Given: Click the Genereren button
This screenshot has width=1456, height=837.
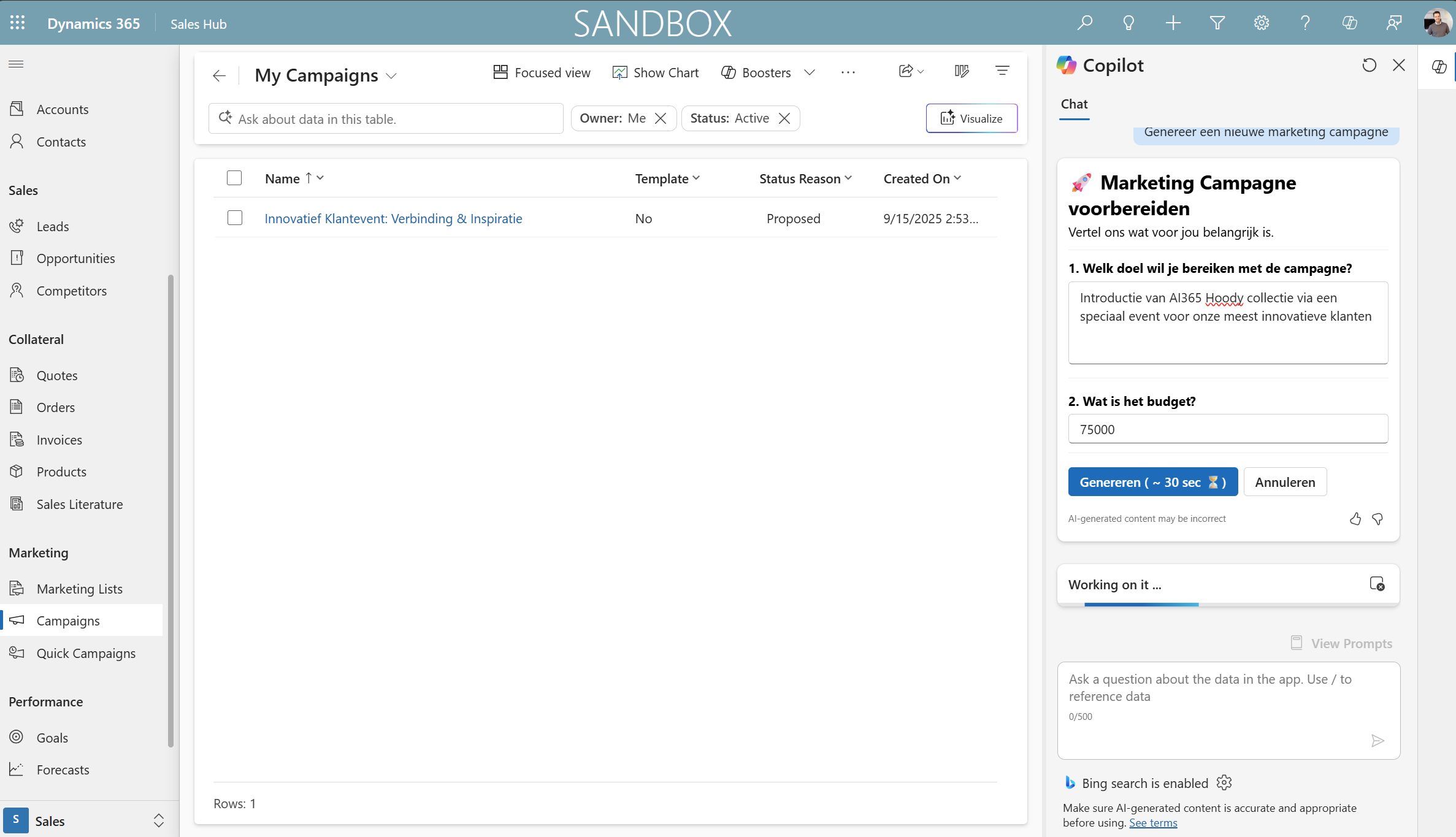Looking at the screenshot, I should click(1152, 482).
